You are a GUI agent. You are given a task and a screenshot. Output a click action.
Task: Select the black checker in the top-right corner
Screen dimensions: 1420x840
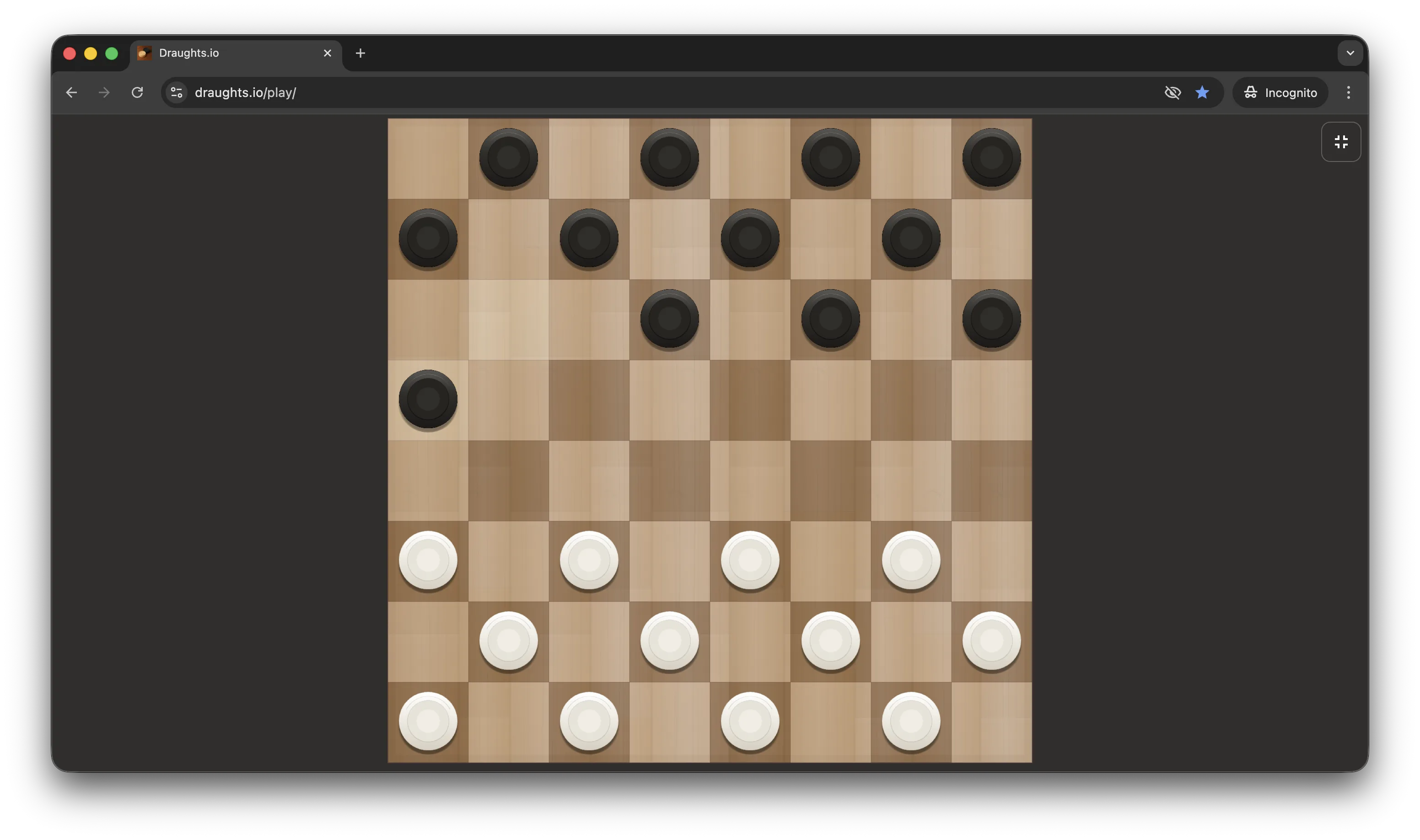[x=991, y=157]
